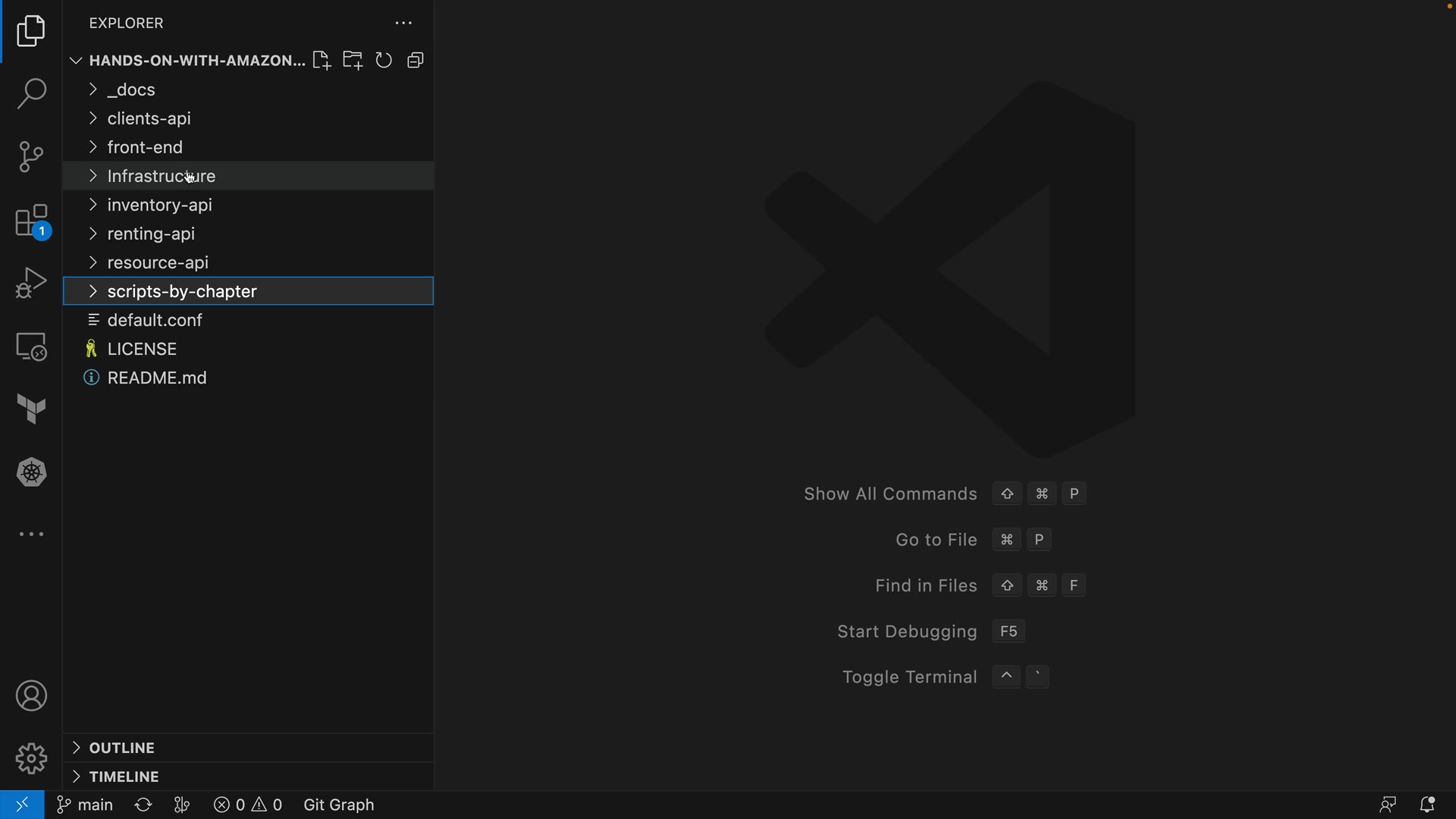Open Git Graph from status bar

pos(339,805)
